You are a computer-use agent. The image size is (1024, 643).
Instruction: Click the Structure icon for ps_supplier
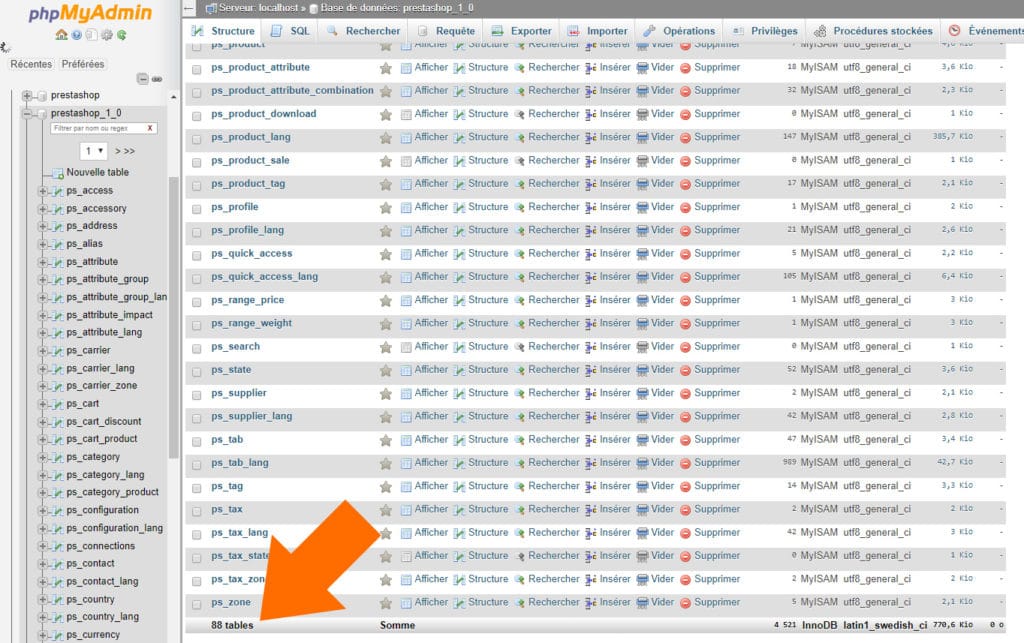click(x=460, y=394)
